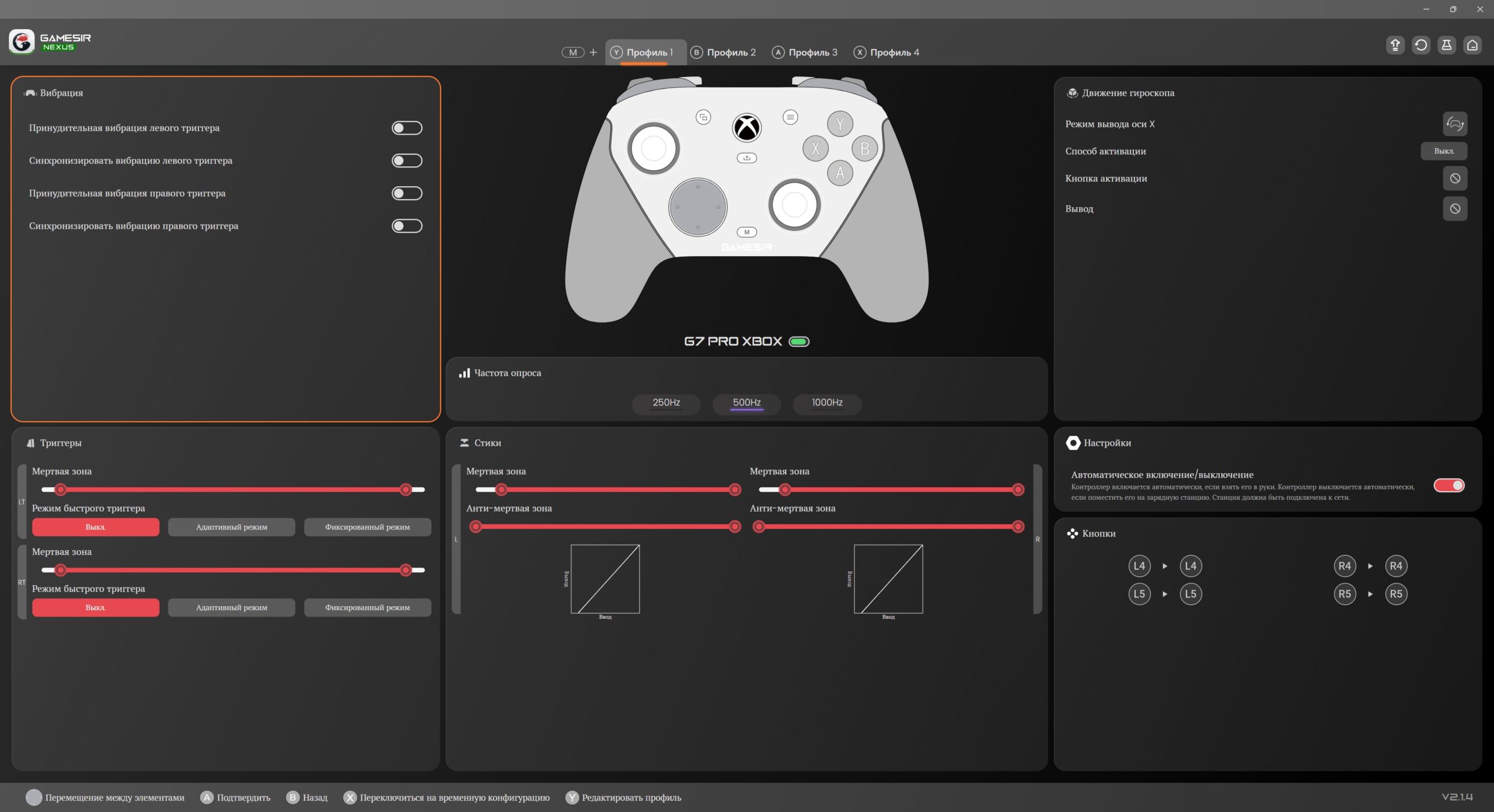Open the Способ активации Выкл. dropdown
The height and width of the screenshot is (812, 1494).
pyautogui.click(x=1444, y=151)
